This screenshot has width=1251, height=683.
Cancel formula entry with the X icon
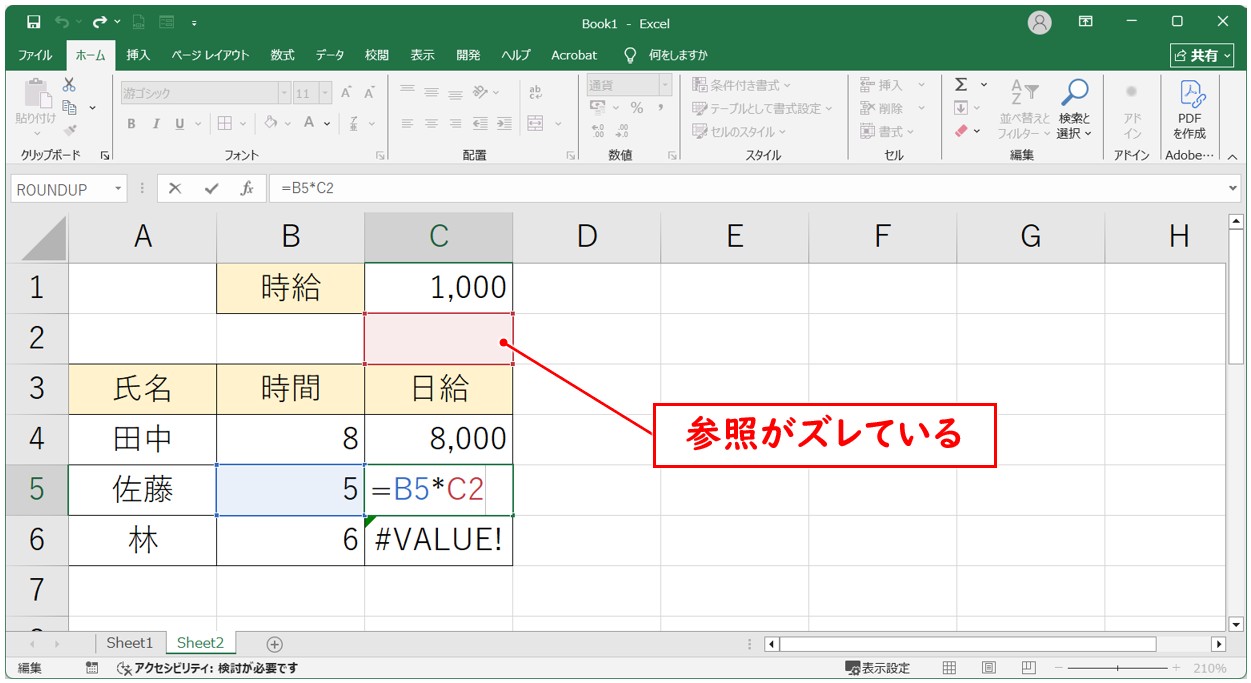[175, 188]
